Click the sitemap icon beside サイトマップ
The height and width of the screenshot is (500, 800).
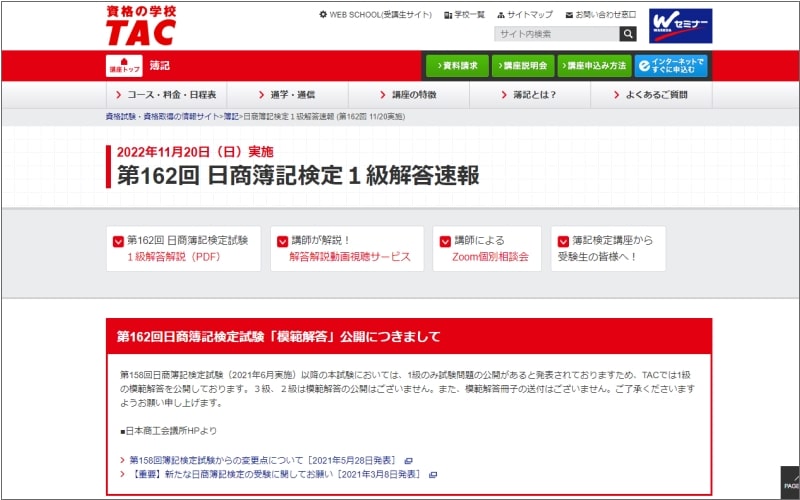click(501, 15)
